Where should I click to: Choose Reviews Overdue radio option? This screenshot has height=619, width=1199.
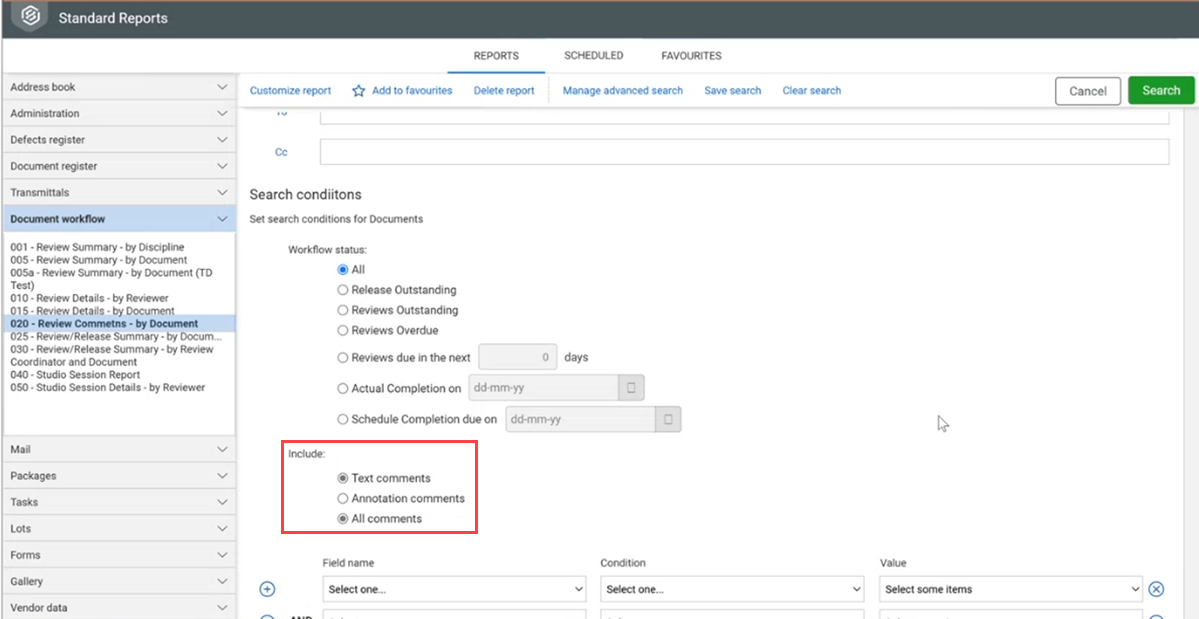[343, 331]
